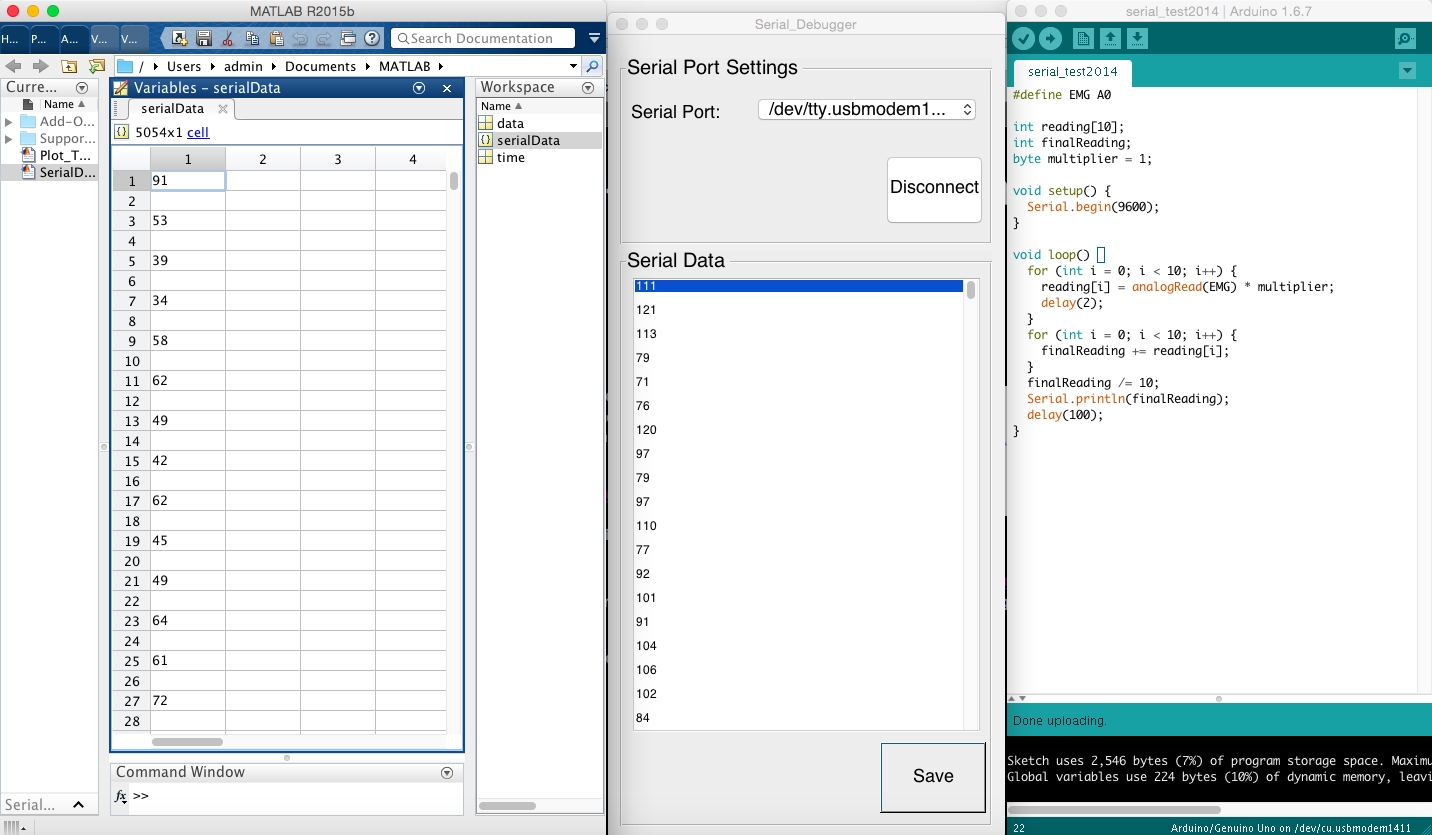Click Serial Data list scrollbar thumb
This screenshot has height=835, width=1432.
point(970,290)
